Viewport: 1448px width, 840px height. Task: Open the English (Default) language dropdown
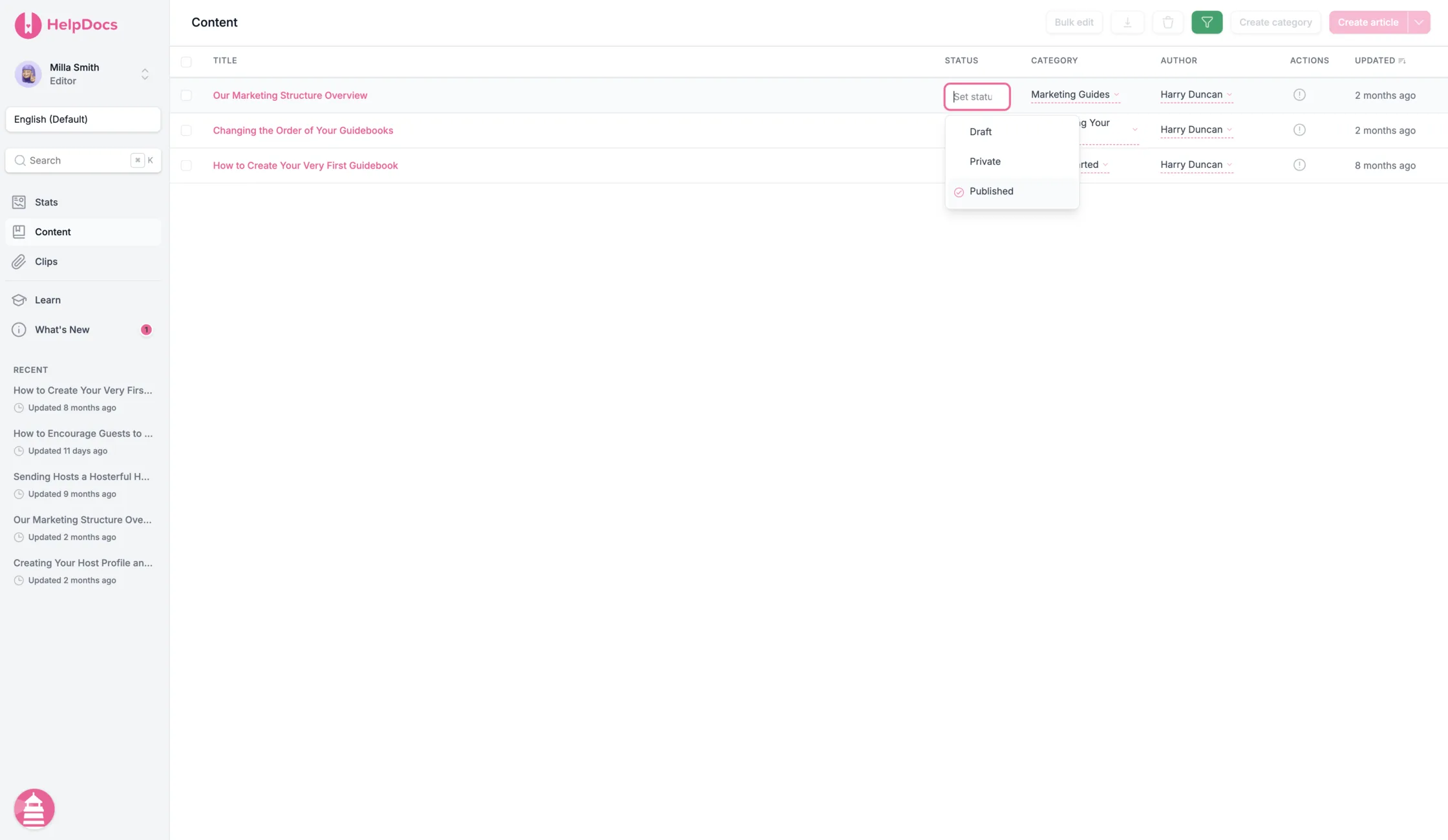tap(83, 120)
